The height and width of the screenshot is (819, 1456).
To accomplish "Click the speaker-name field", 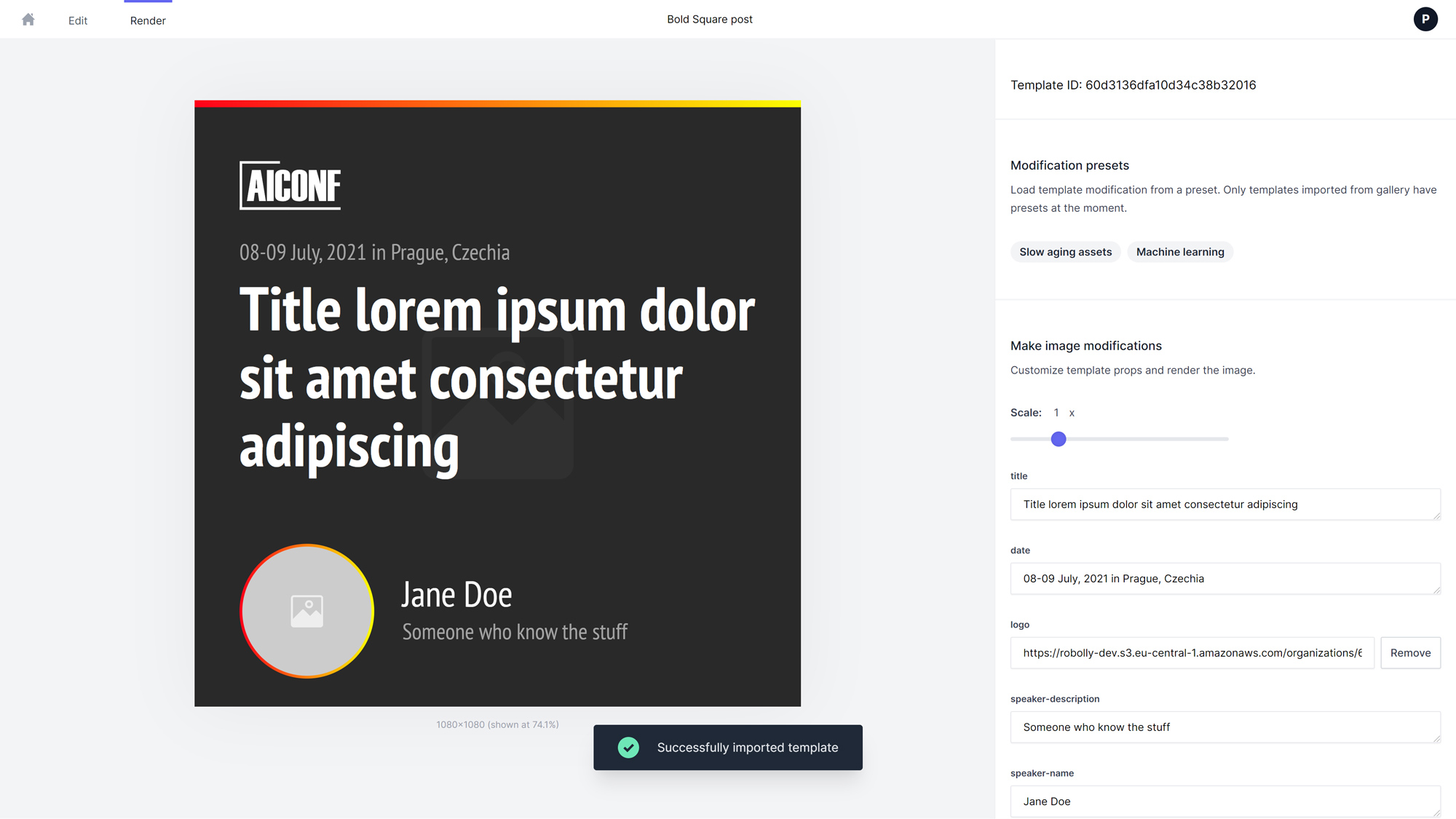I will point(1224,802).
